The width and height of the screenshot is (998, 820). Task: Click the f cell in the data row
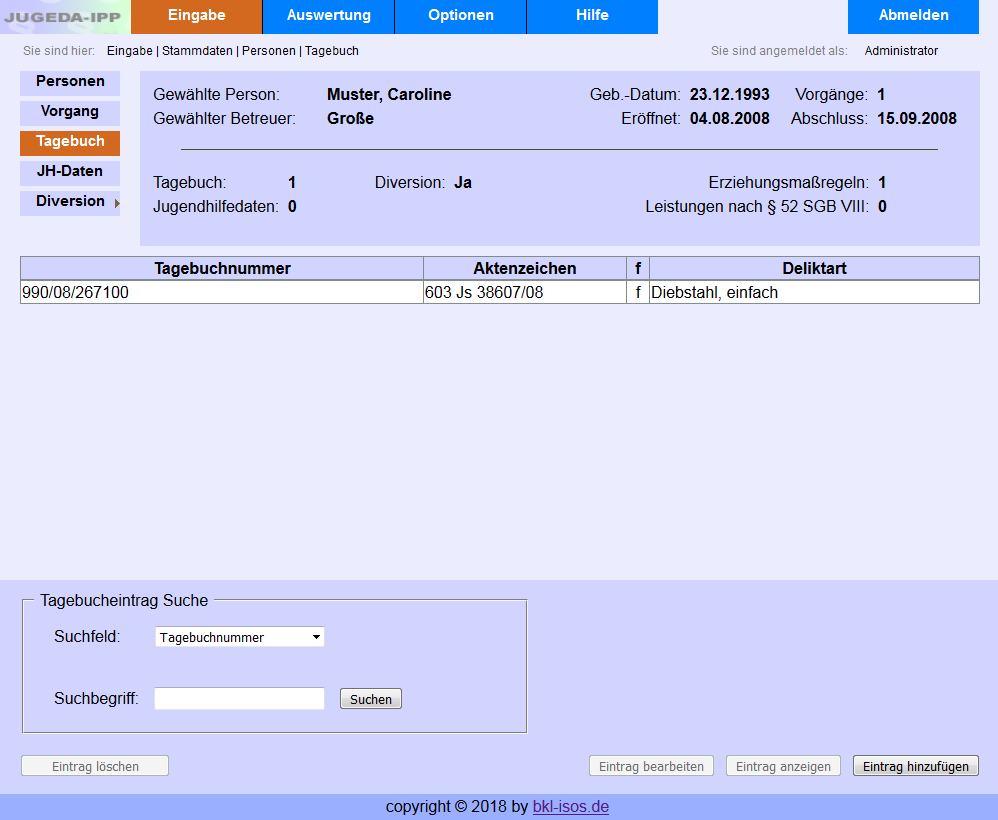tap(638, 292)
